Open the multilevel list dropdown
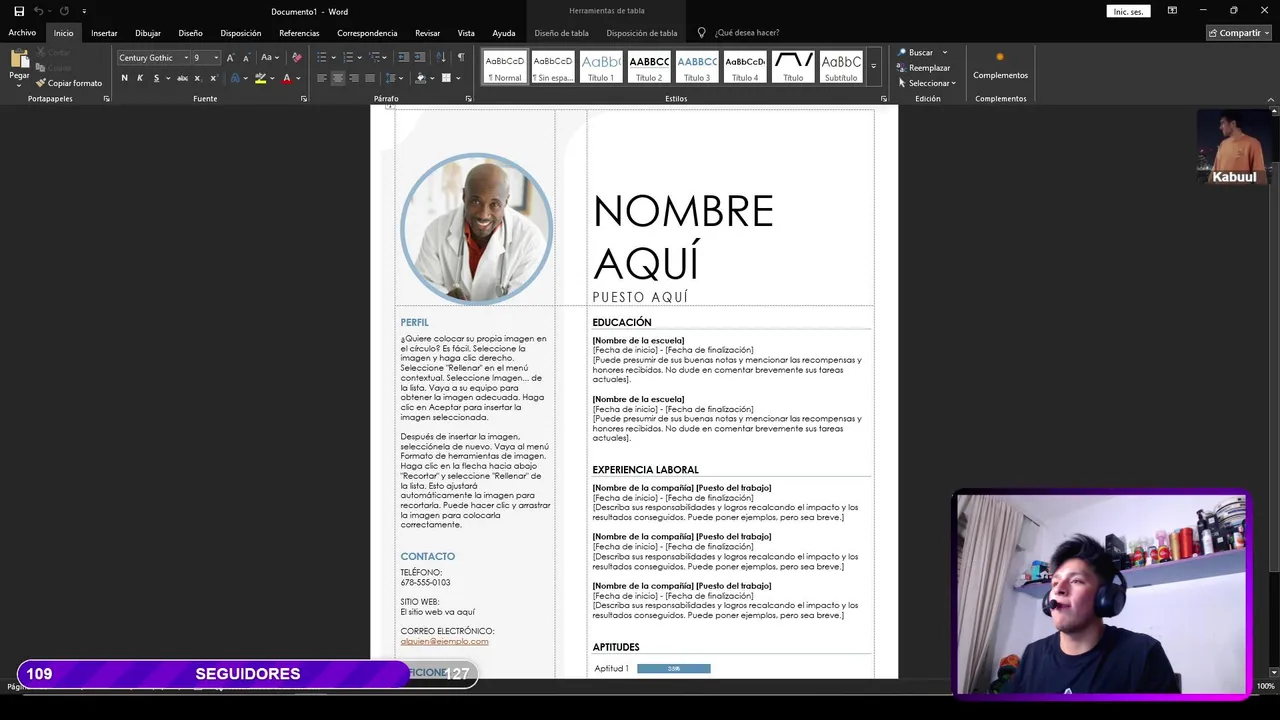 pyautogui.click(x=385, y=58)
